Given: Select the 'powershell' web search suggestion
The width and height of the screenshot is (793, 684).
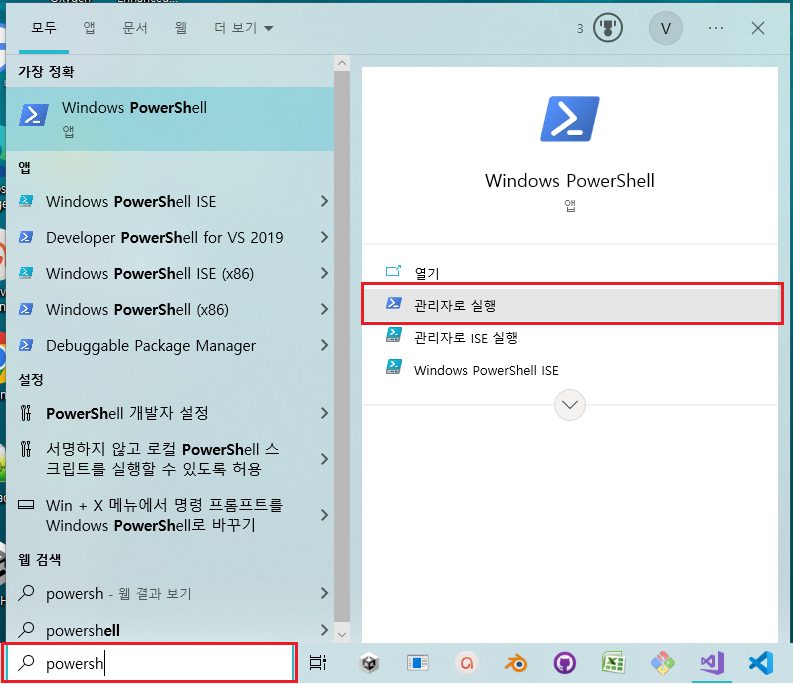Looking at the screenshot, I should tap(170, 630).
